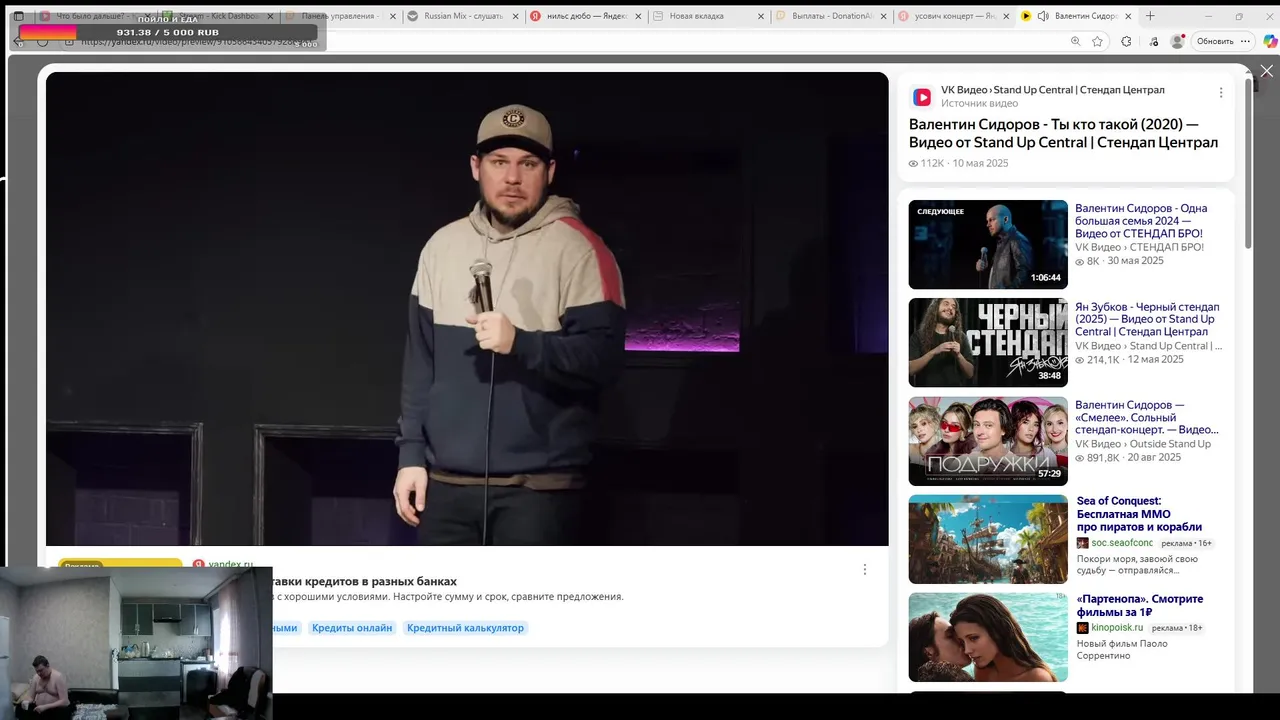Click the Обновить update button
Viewport: 1280px width, 720px height.
click(1215, 41)
